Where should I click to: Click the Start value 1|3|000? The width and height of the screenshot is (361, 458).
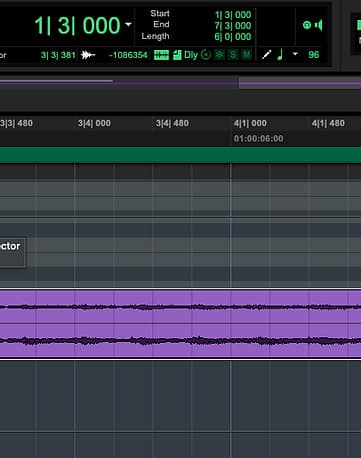pos(233,15)
